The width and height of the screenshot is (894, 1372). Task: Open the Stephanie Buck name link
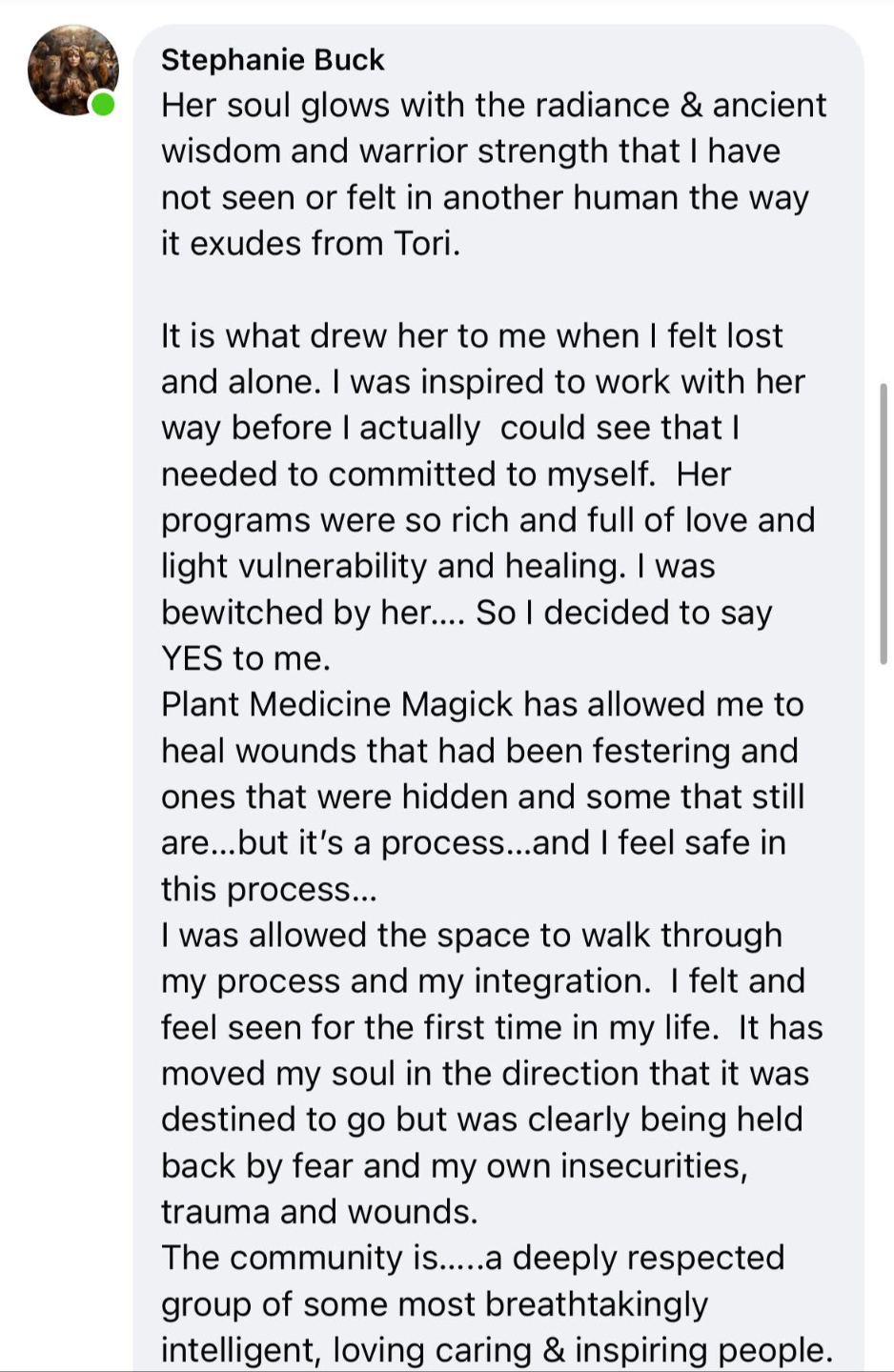(273, 60)
